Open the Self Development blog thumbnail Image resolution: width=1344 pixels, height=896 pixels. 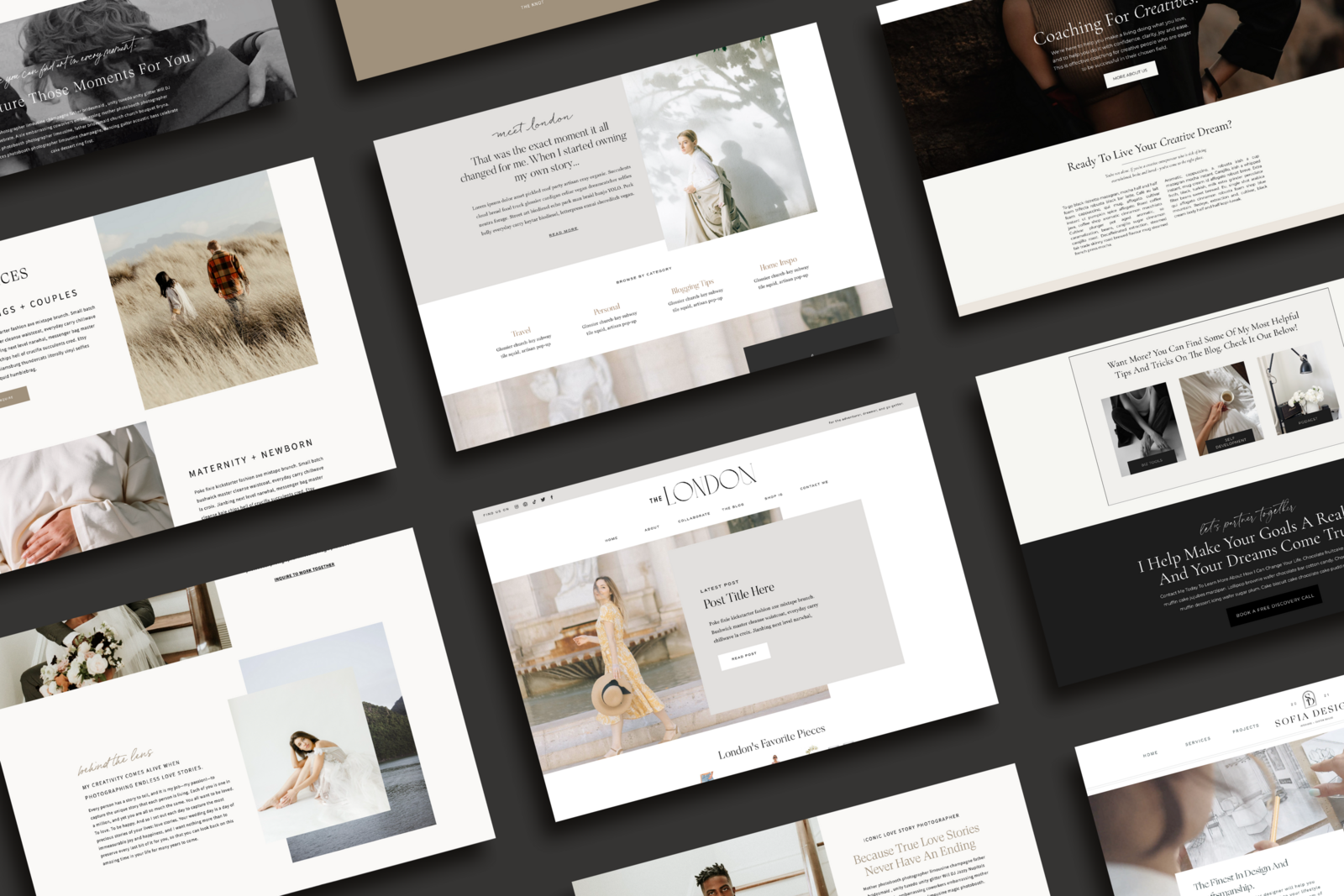click(x=1221, y=407)
